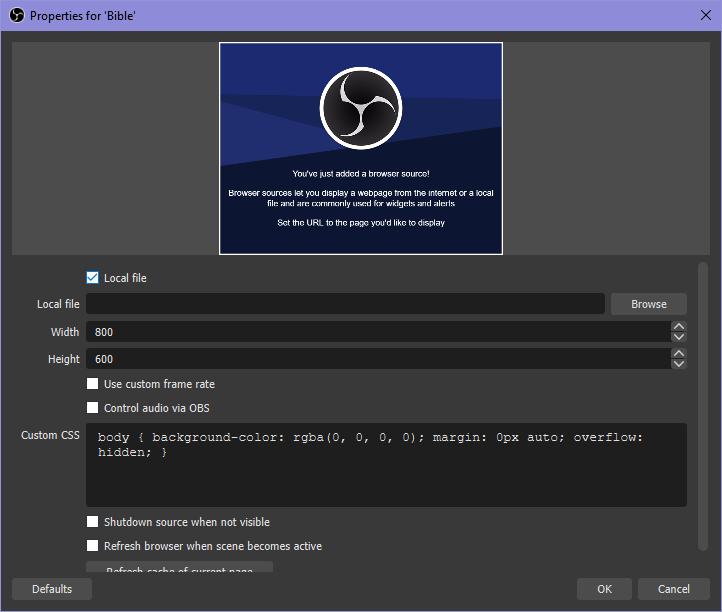The width and height of the screenshot is (722, 612).
Task: Browse for a local file
Action: tap(648, 304)
